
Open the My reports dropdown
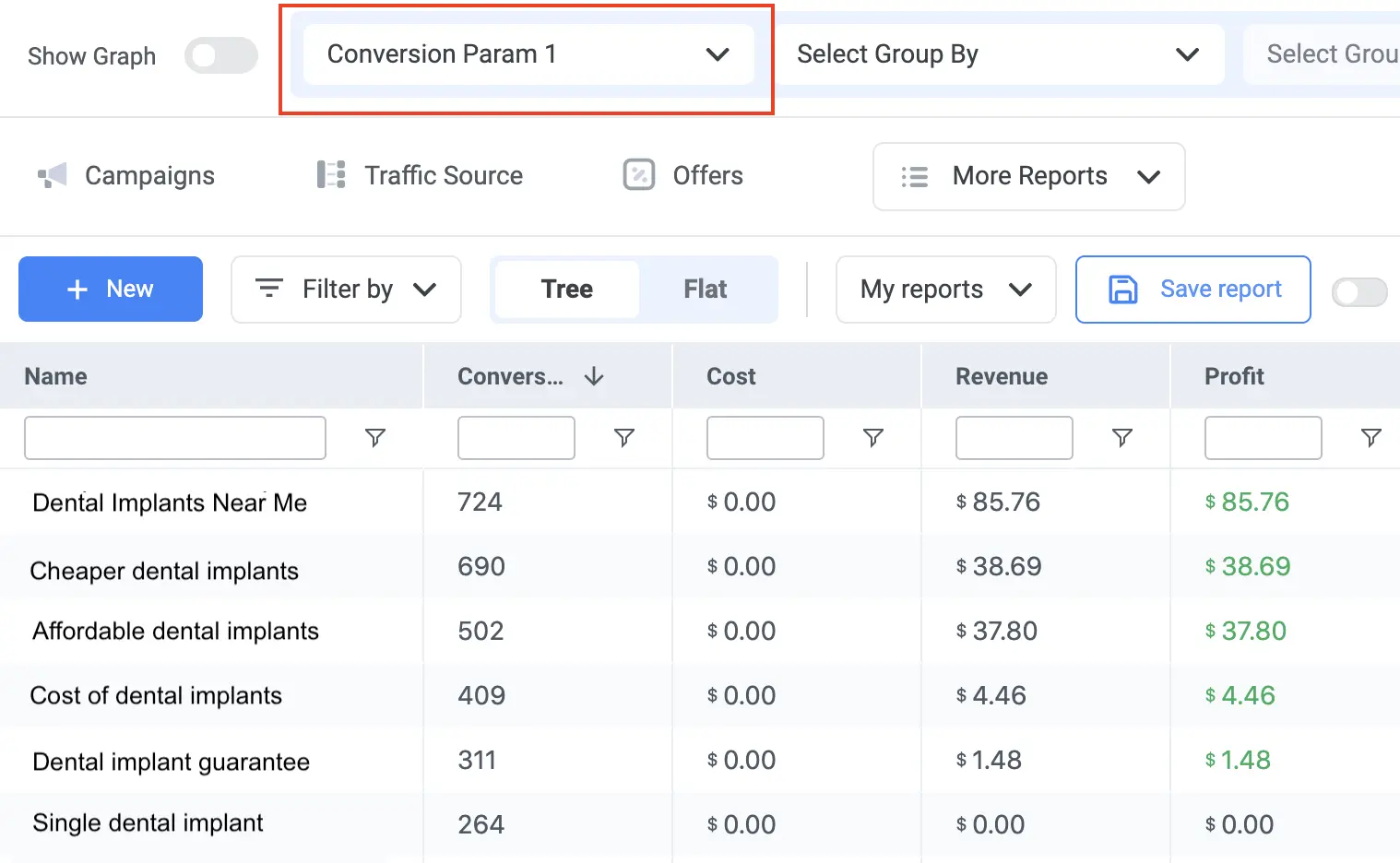point(946,290)
